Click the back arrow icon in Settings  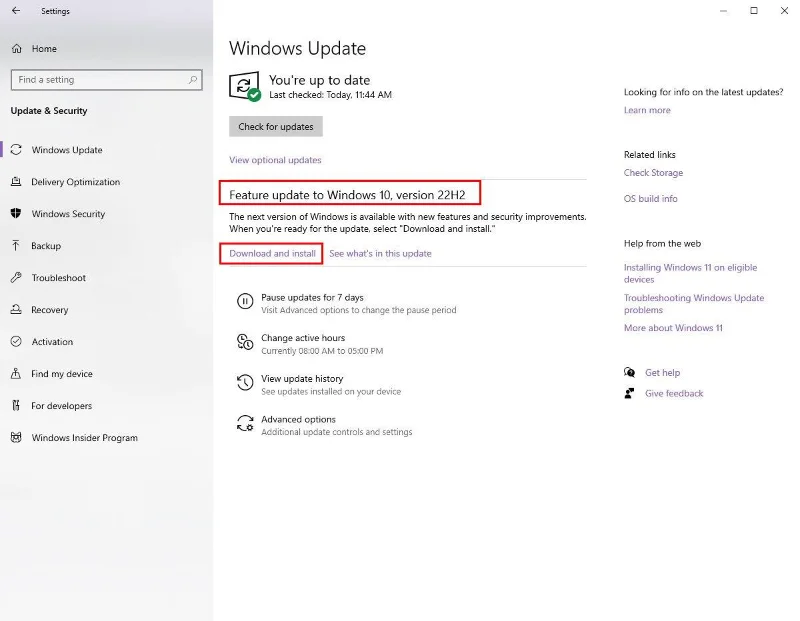[16, 11]
